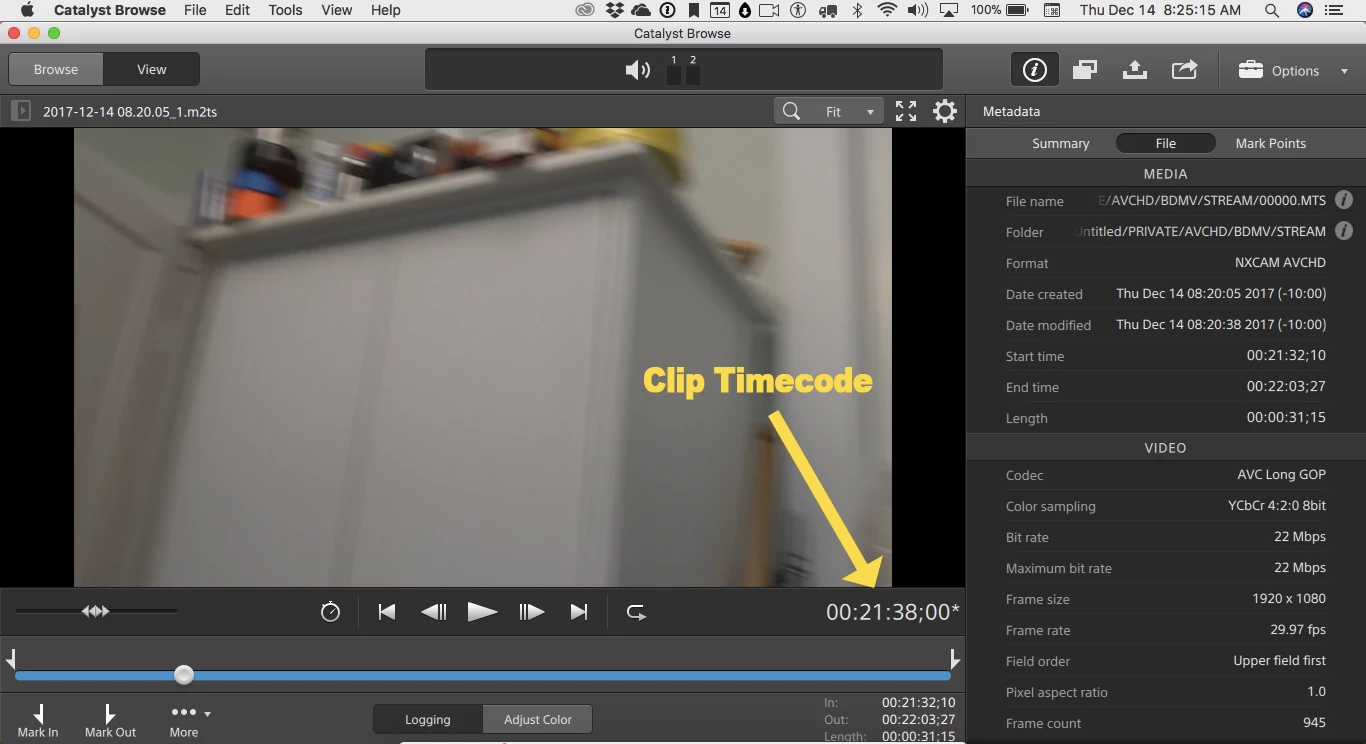Open system volume menu bar icon
The width and height of the screenshot is (1366, 744).
pos(917,10)
